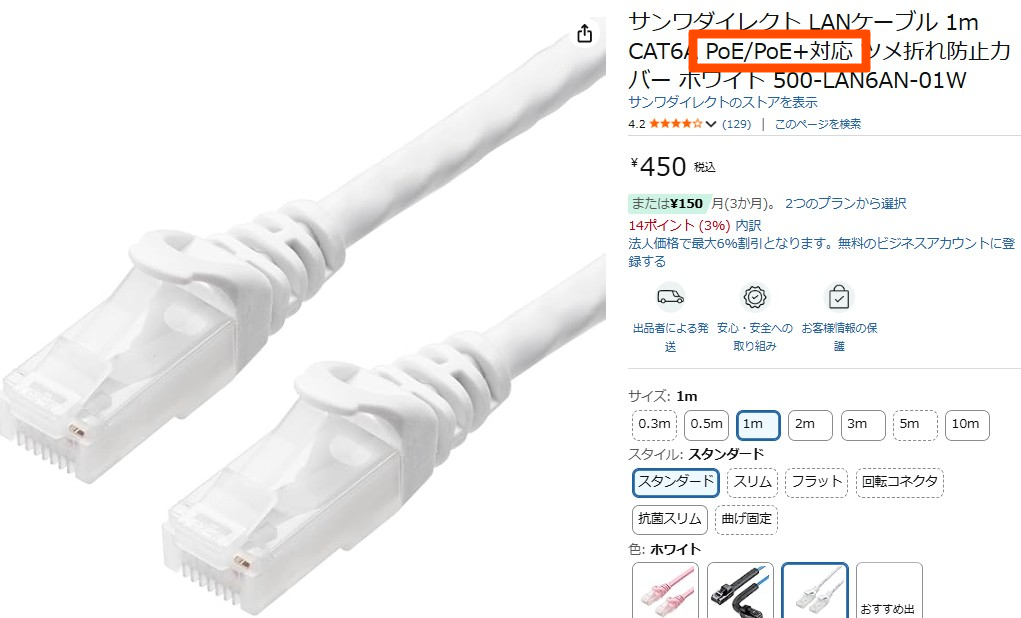Select the pink cable color swatch
Viewport: 1021px width, 618px height.
(665, 591)
